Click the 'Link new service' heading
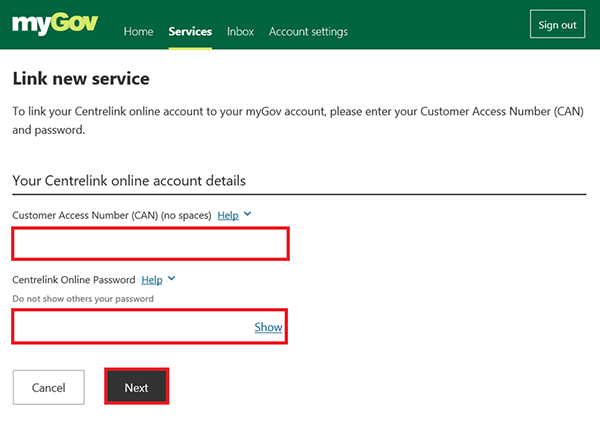 pos(81,78)
